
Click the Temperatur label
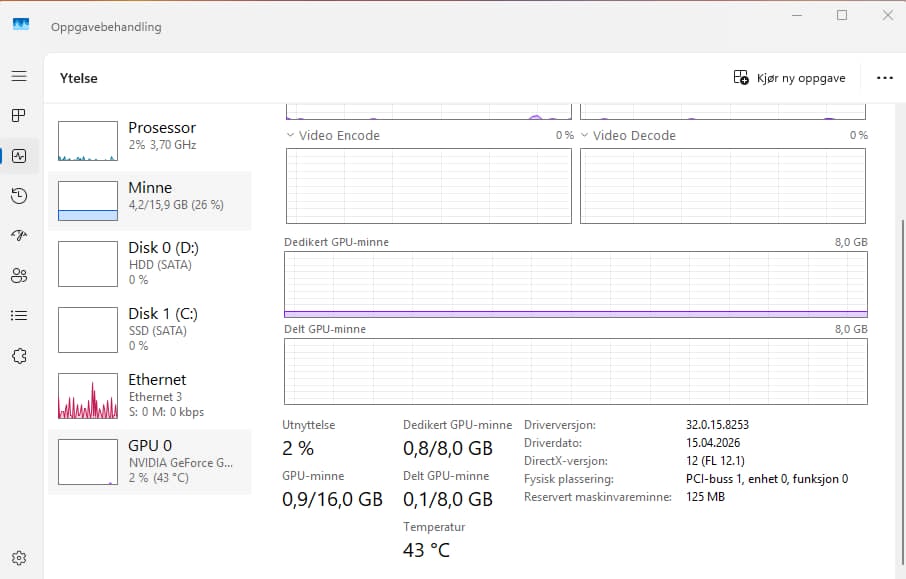pyautogui.click(x=434, y=527)
